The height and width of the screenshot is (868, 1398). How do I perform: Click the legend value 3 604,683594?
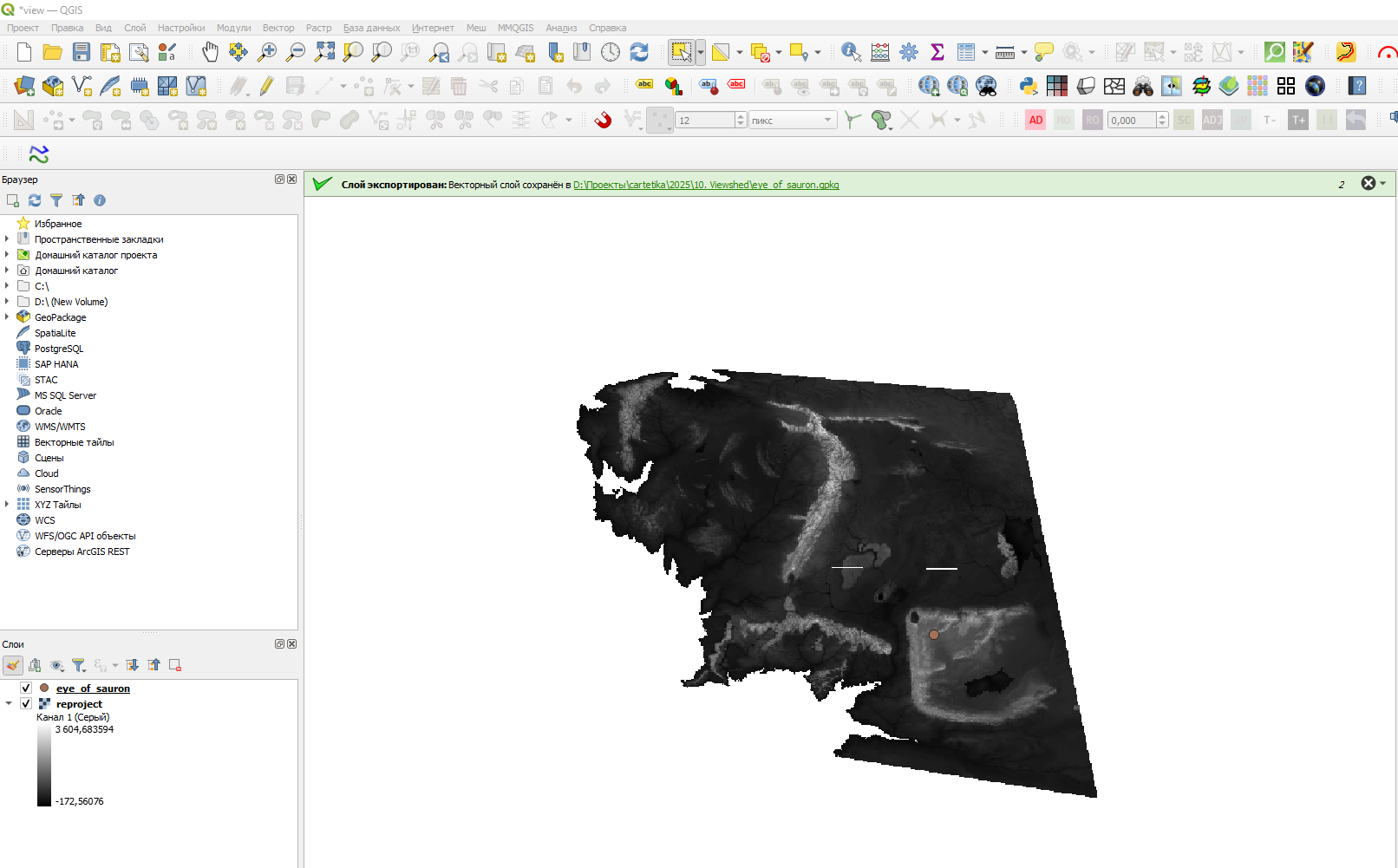[x=84, y=729]
